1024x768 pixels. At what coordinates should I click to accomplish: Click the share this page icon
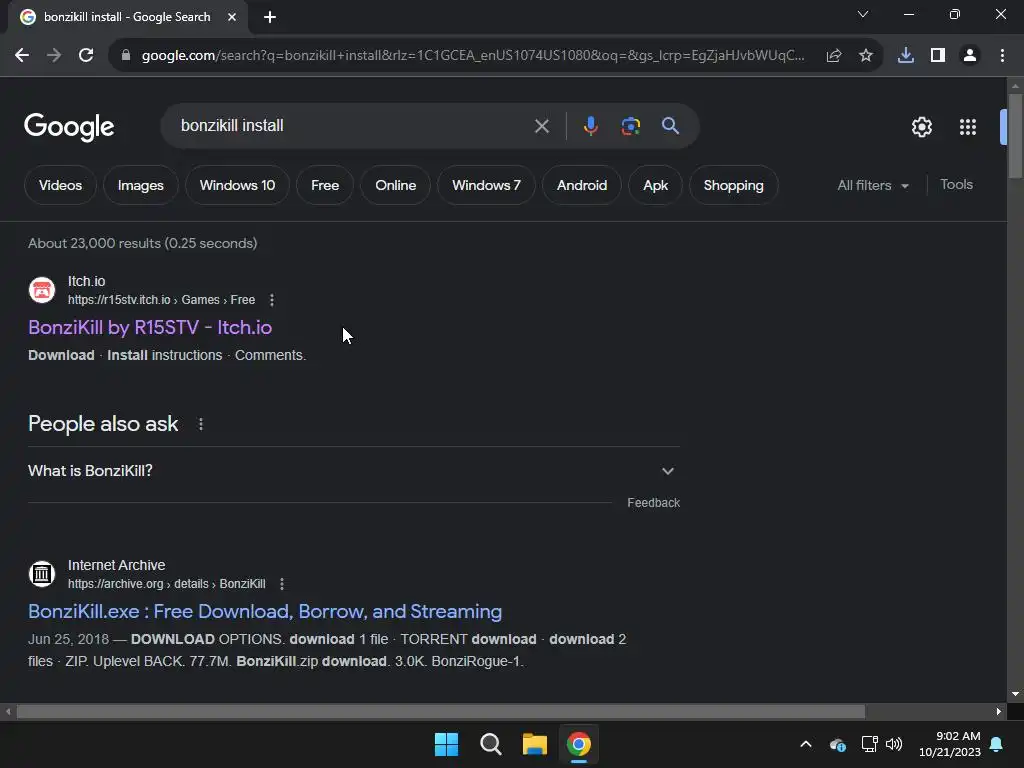pos(834,56)
